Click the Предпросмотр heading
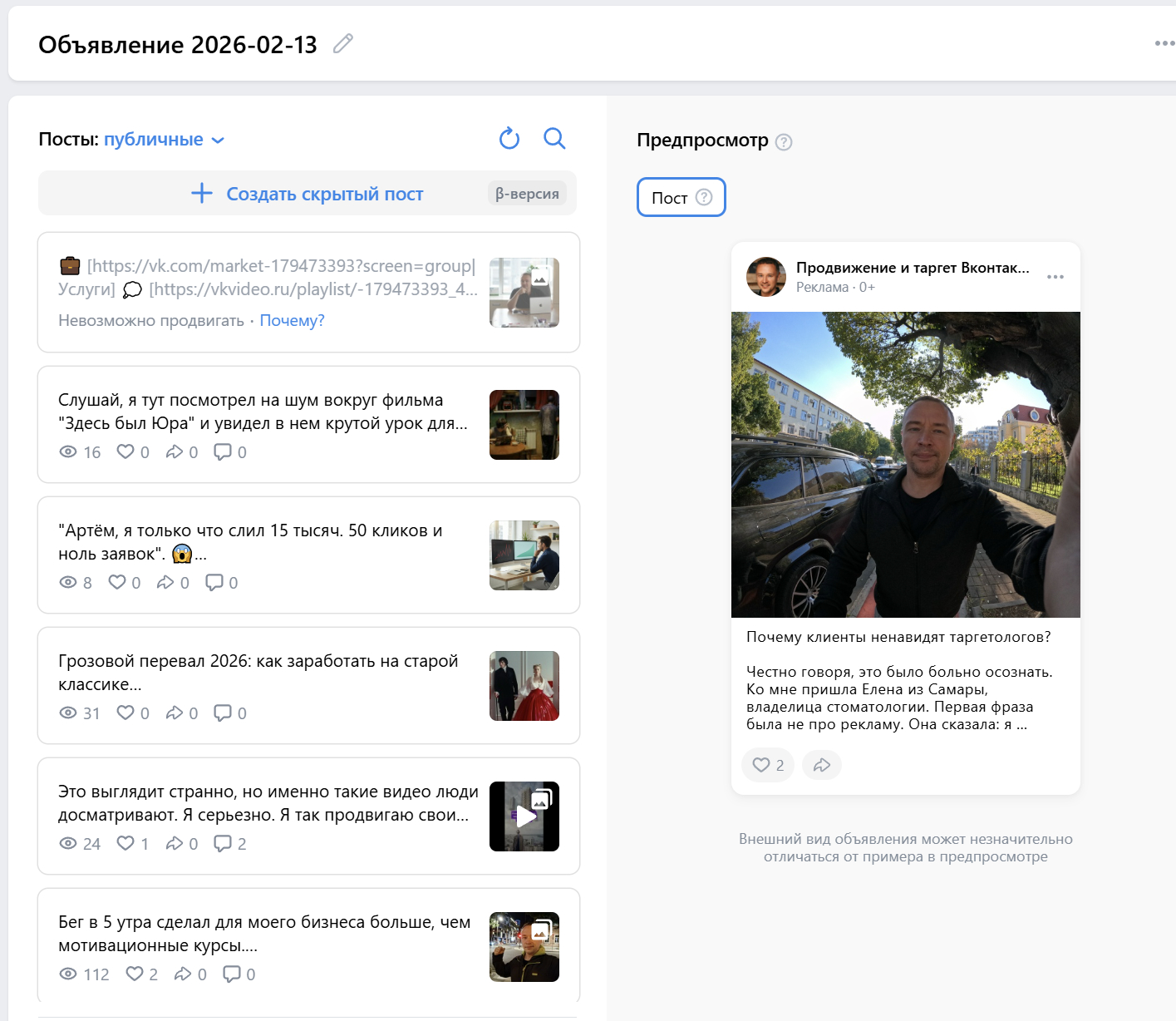 pos(702,140)
